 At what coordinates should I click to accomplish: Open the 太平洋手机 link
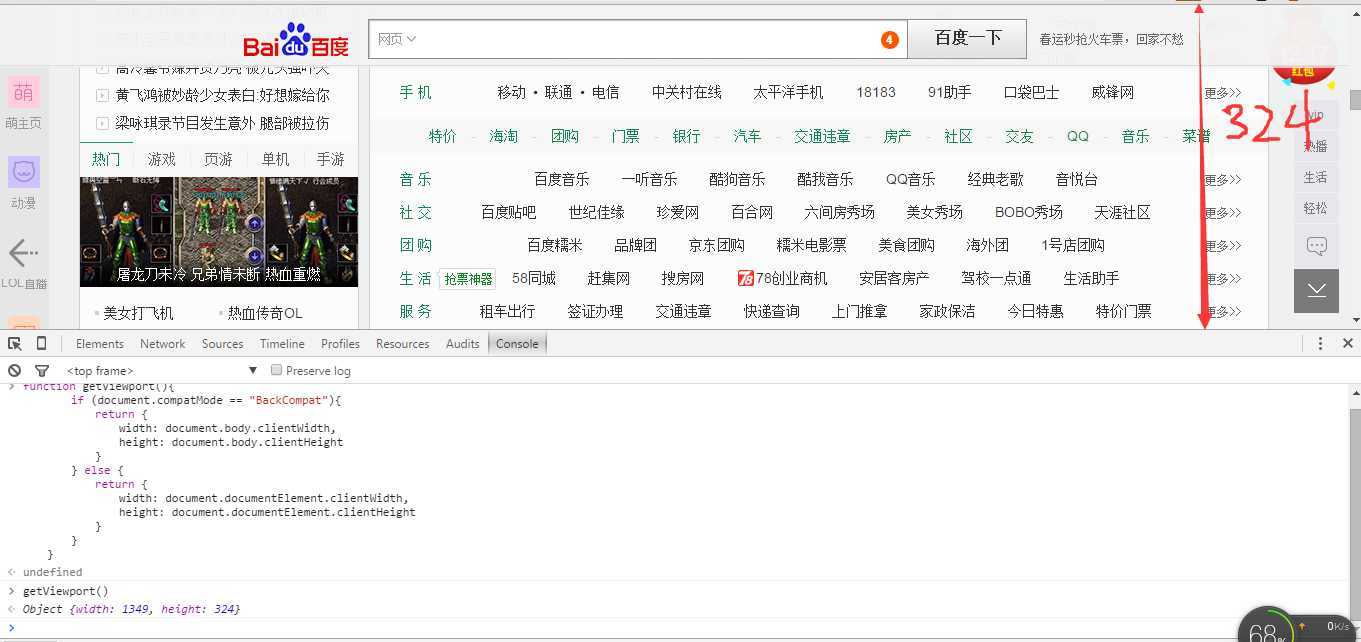click(x=788, y=92)
